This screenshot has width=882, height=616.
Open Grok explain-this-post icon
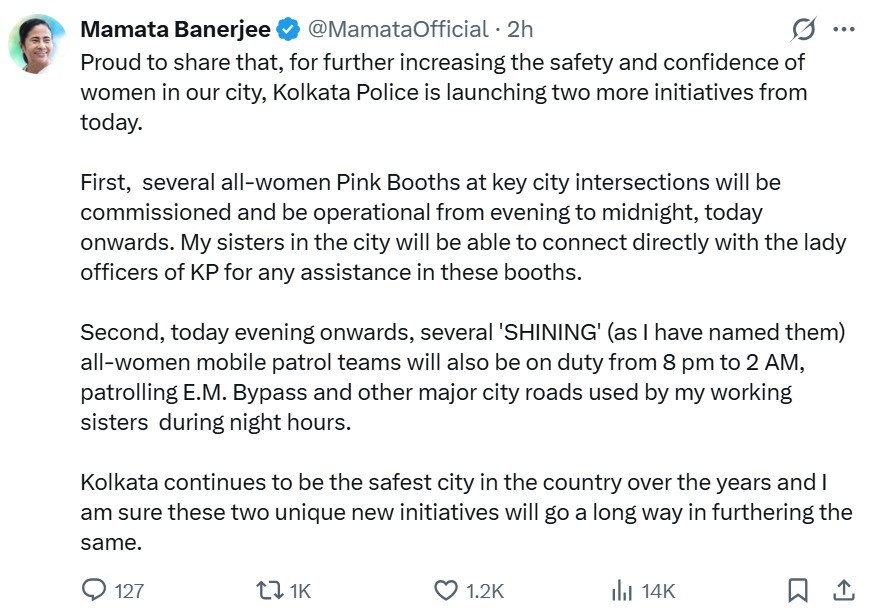tap(803, 29)
